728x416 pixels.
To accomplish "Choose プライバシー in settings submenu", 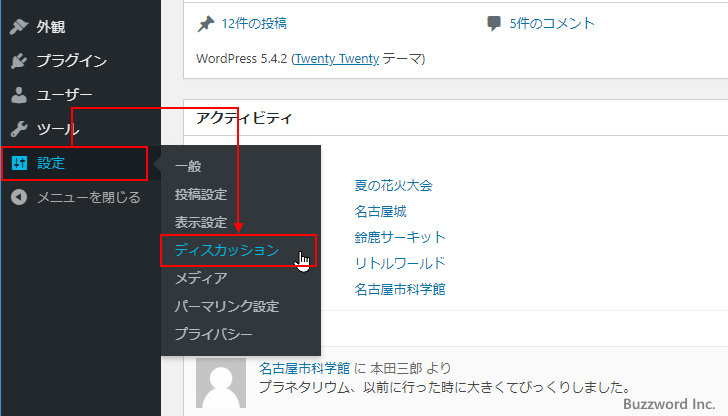I will pyautogui.click(x=214, y=334).
